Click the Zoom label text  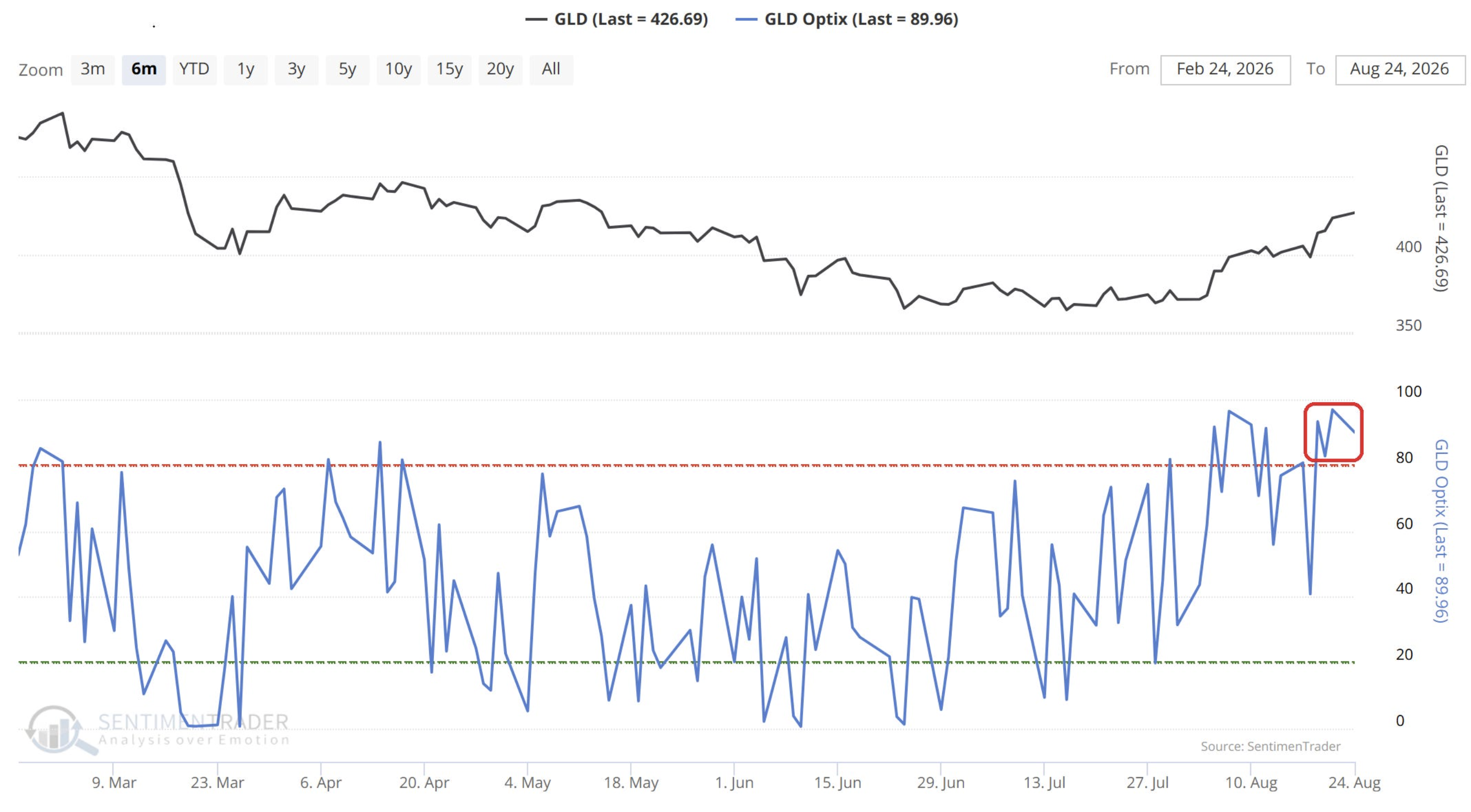[40, 70]
